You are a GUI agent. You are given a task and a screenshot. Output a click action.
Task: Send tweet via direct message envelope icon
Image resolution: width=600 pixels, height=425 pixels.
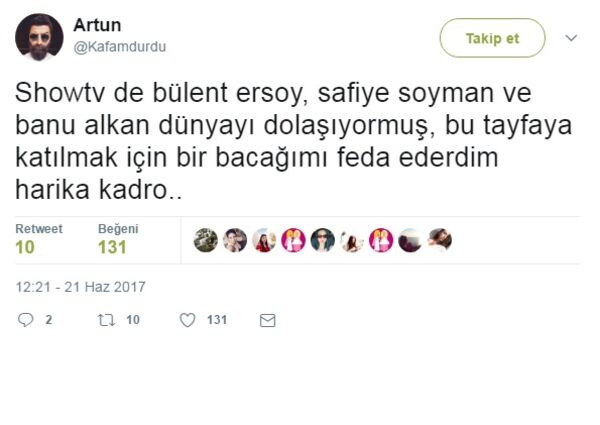(267, 320)
